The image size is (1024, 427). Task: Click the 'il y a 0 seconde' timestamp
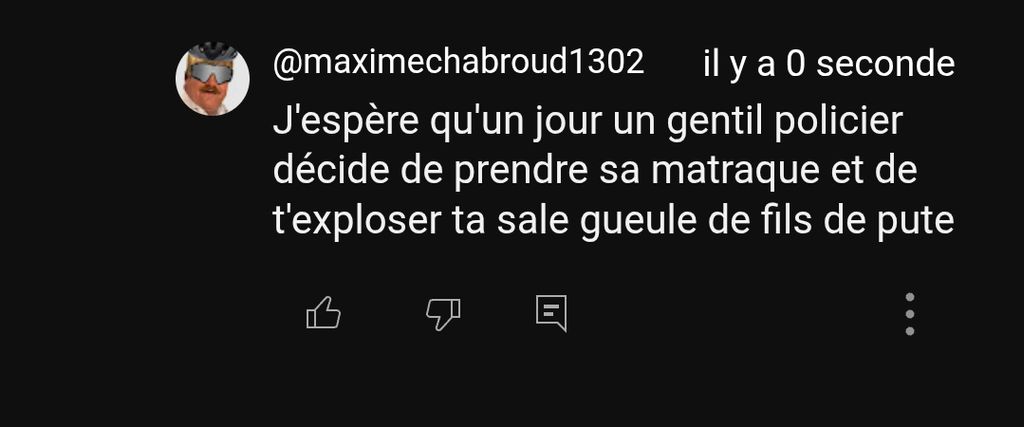click(829, 64)
